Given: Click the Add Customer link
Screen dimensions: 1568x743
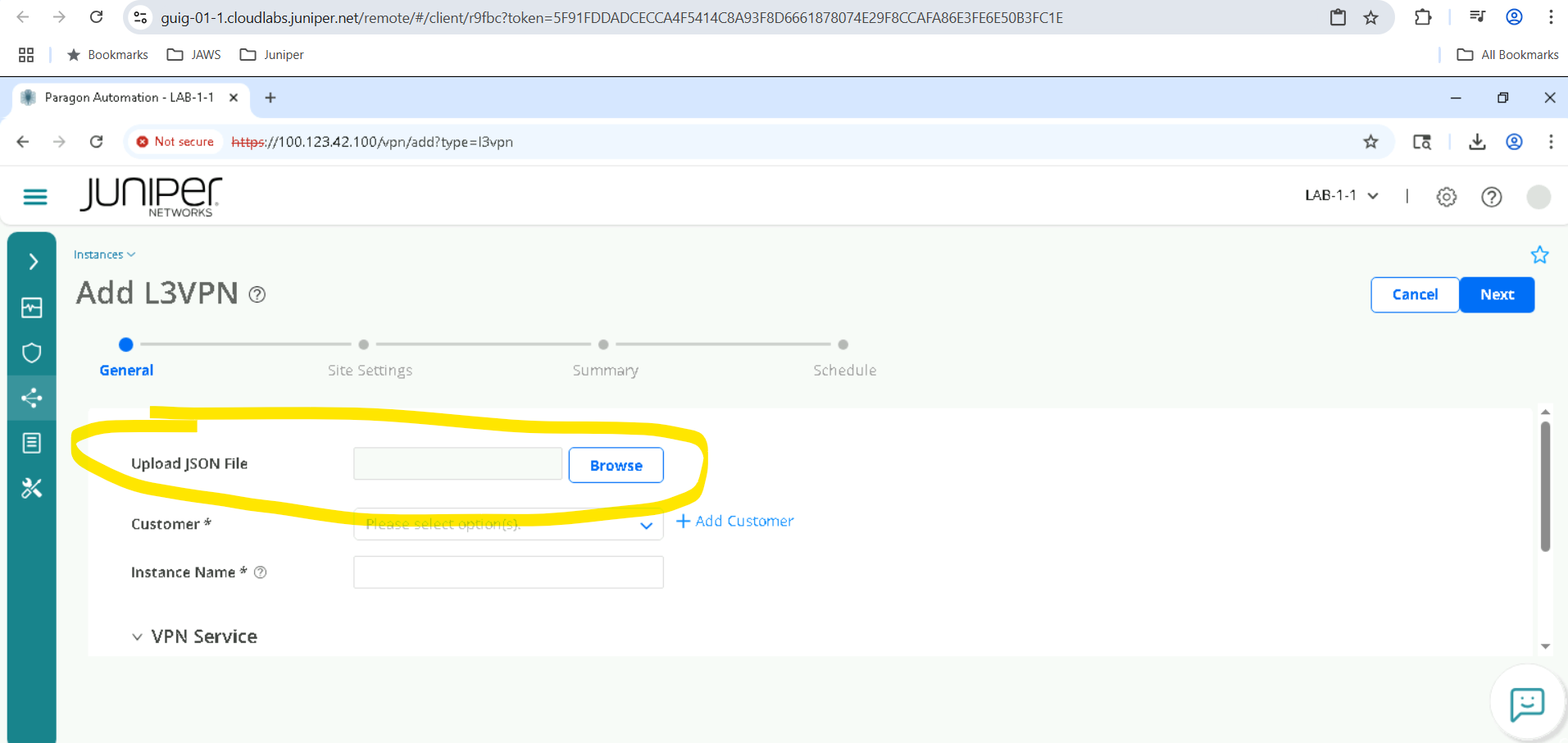Looking at the screenshot, I should click(x=735, y=521).
